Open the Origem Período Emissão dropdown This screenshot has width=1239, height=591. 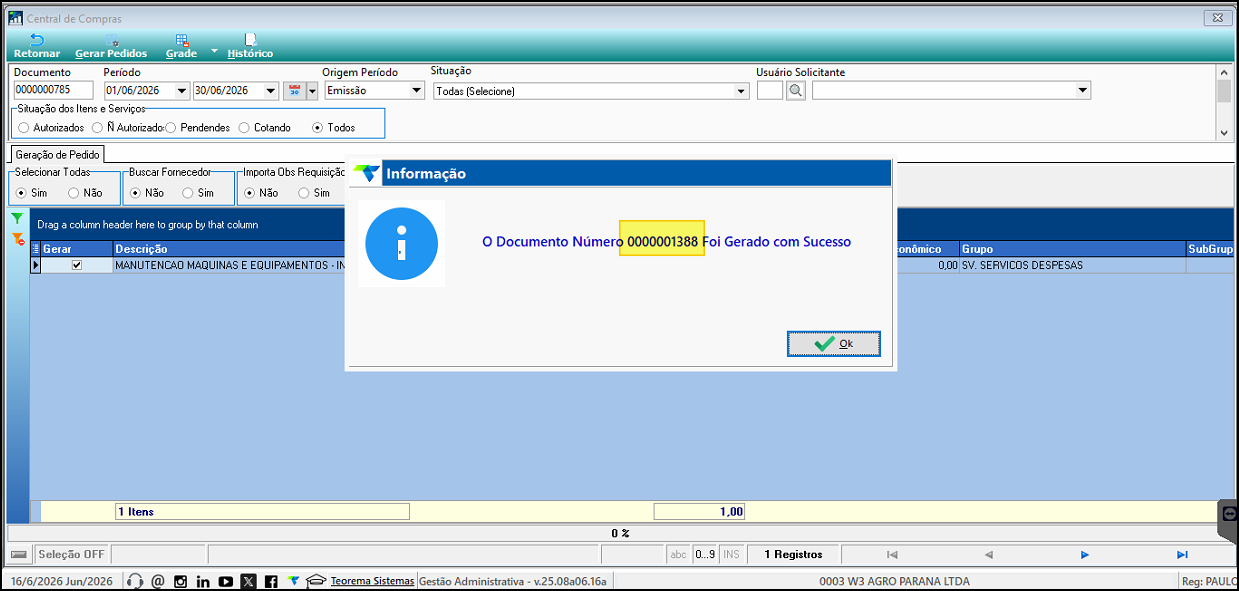click(417, 91)
